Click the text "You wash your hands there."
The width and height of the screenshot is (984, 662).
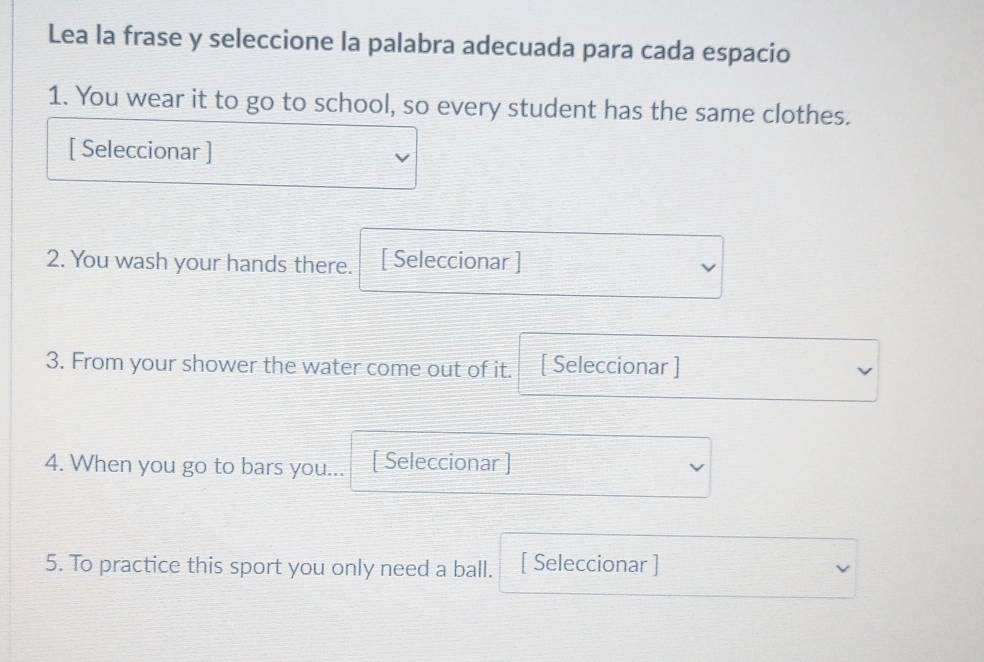click(199, 264)
